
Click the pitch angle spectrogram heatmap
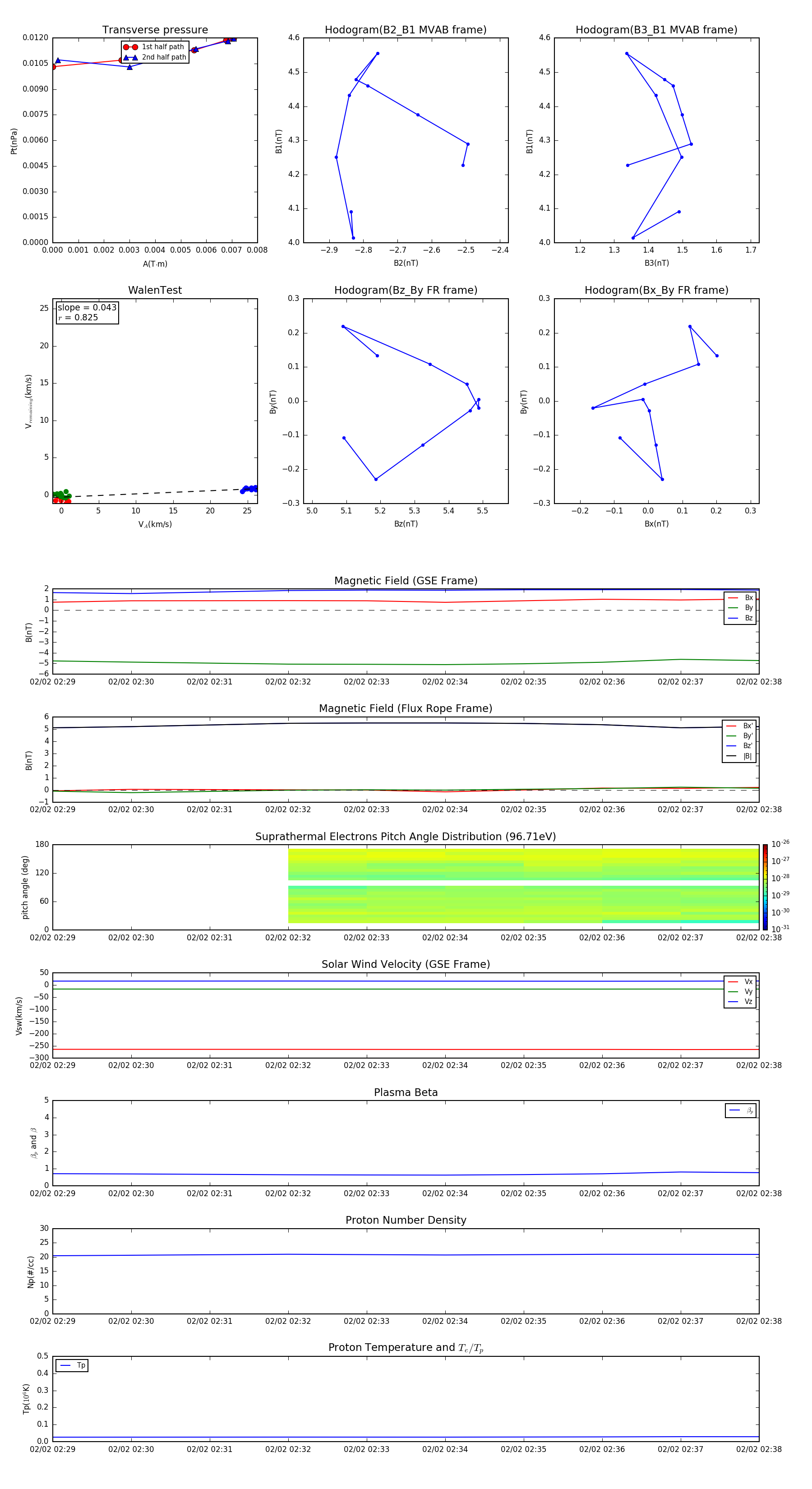[523, 886]
